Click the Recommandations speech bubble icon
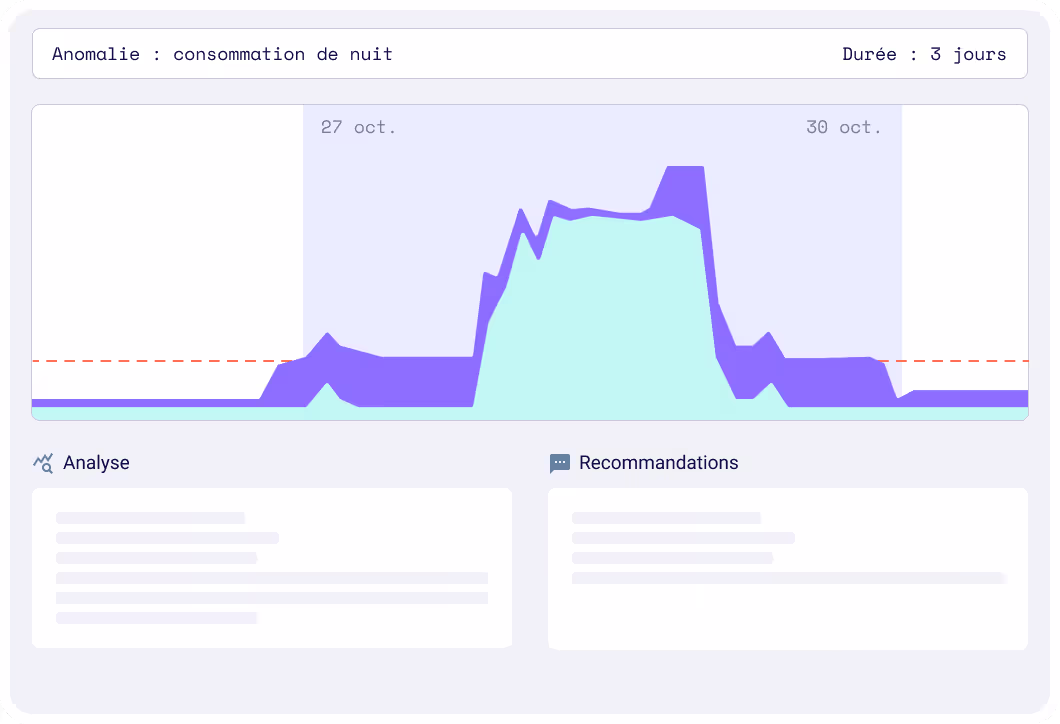 (560, 463)
